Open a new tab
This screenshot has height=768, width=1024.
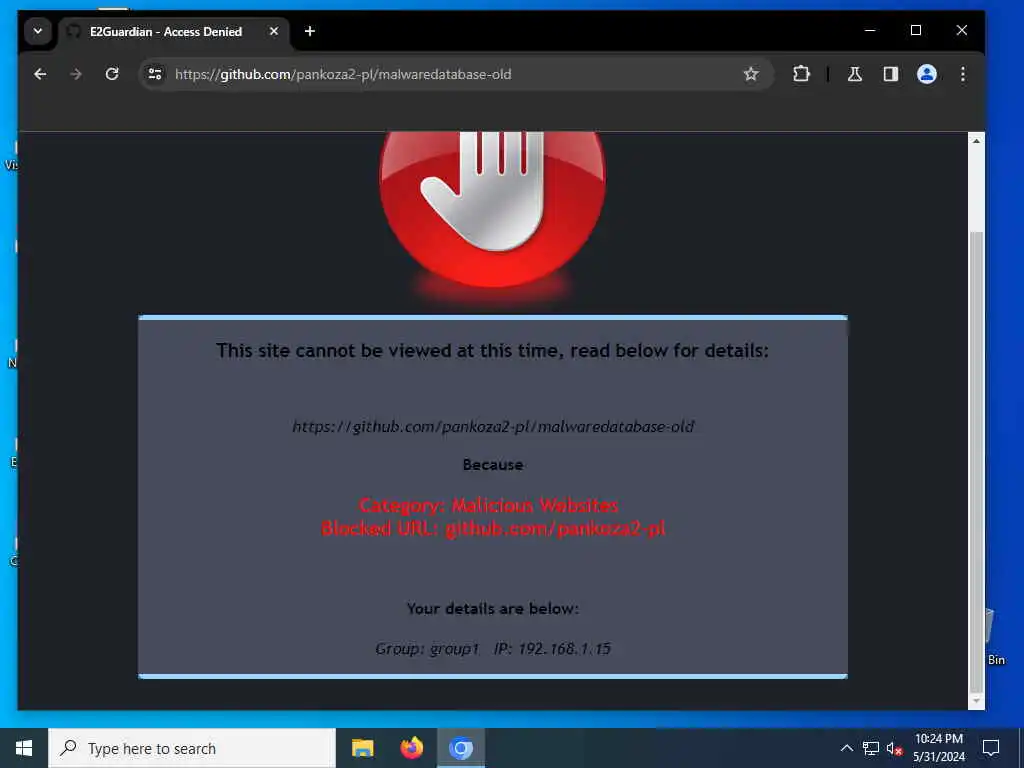pyautogui.click(x=310, y=31)
